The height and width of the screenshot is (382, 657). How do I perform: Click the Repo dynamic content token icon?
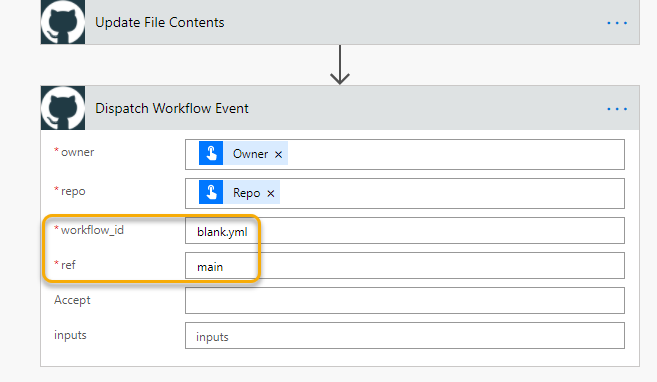pyautogui.click(x=211, y=192)
